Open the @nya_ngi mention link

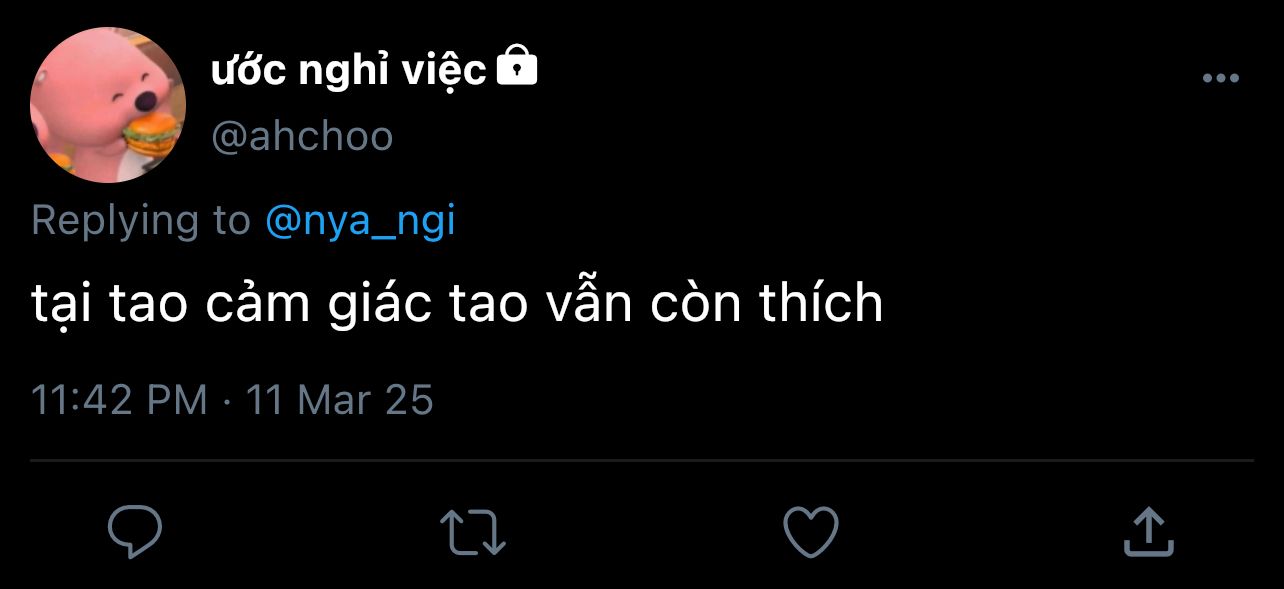coord(360,221)
